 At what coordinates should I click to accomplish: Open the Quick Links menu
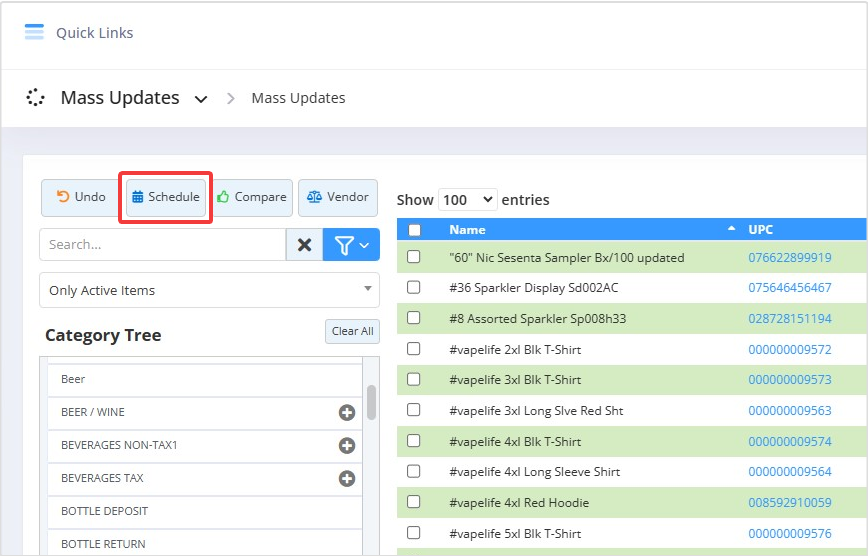coord(95,33)
